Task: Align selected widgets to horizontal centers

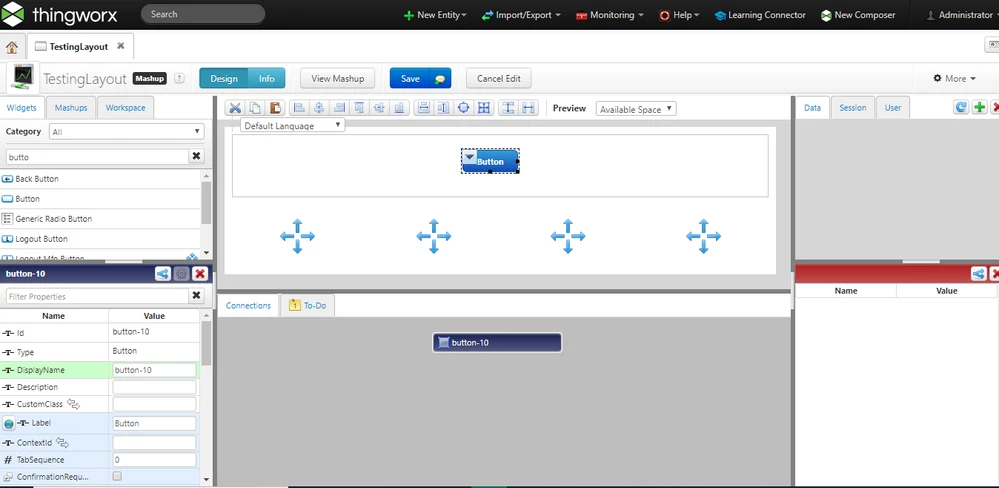Action: (x=319, y=108)
